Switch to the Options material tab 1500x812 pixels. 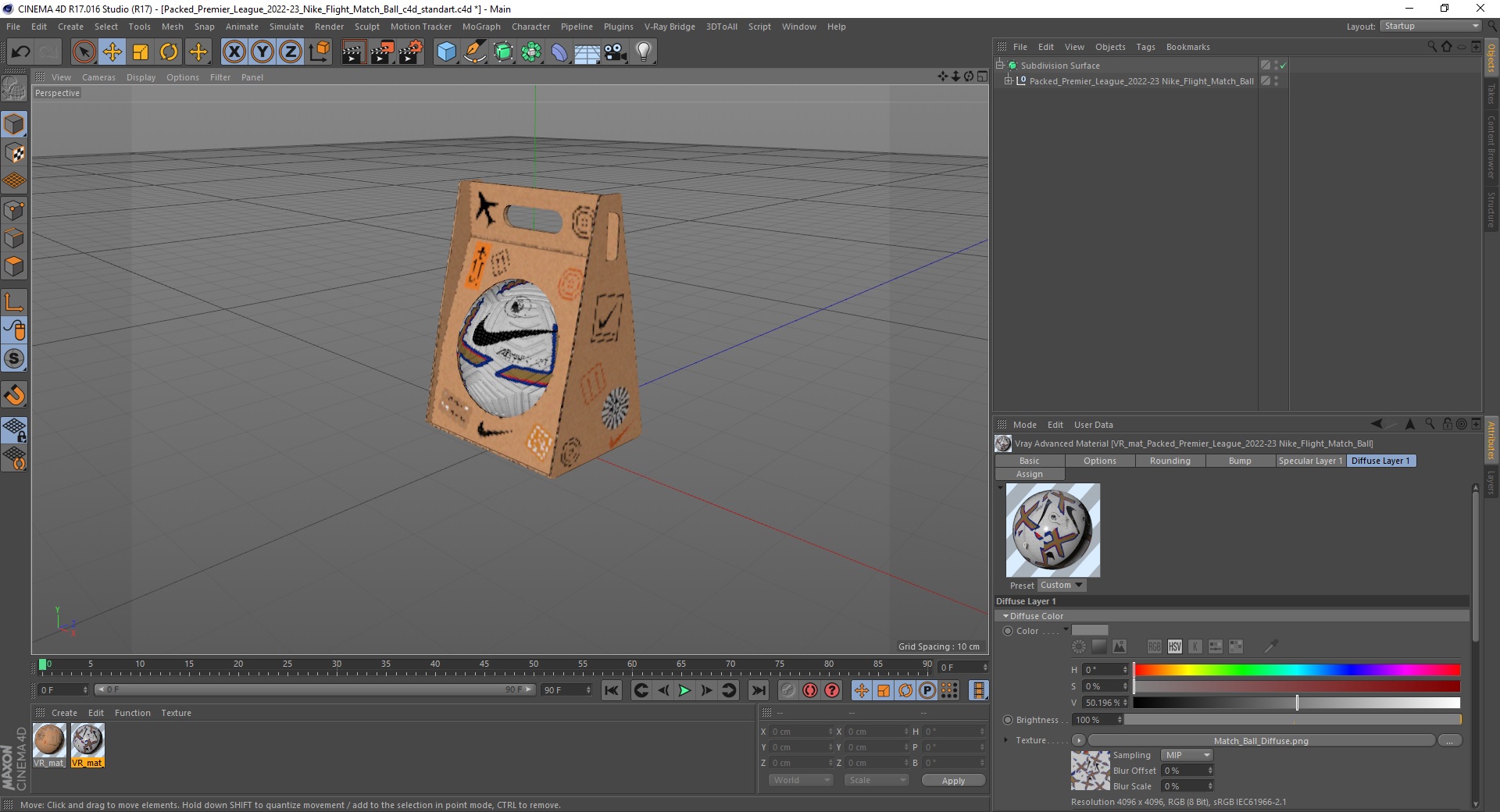(x=1099, y=461)
